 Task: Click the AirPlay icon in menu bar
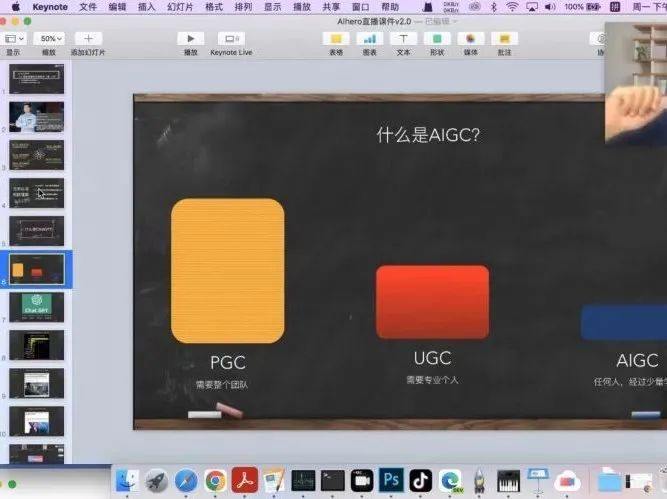coord(532,7)
